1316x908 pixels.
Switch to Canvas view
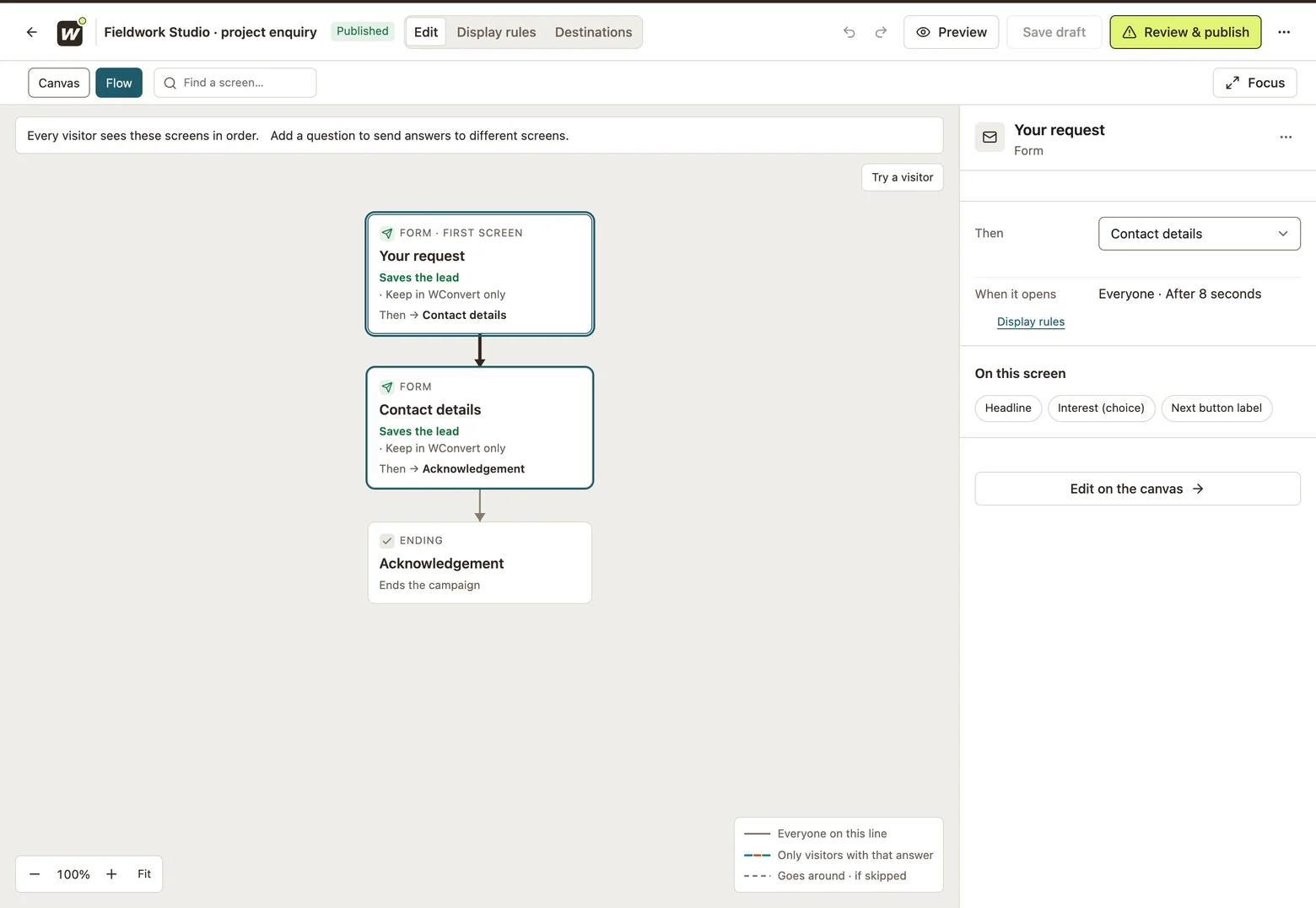59,83
